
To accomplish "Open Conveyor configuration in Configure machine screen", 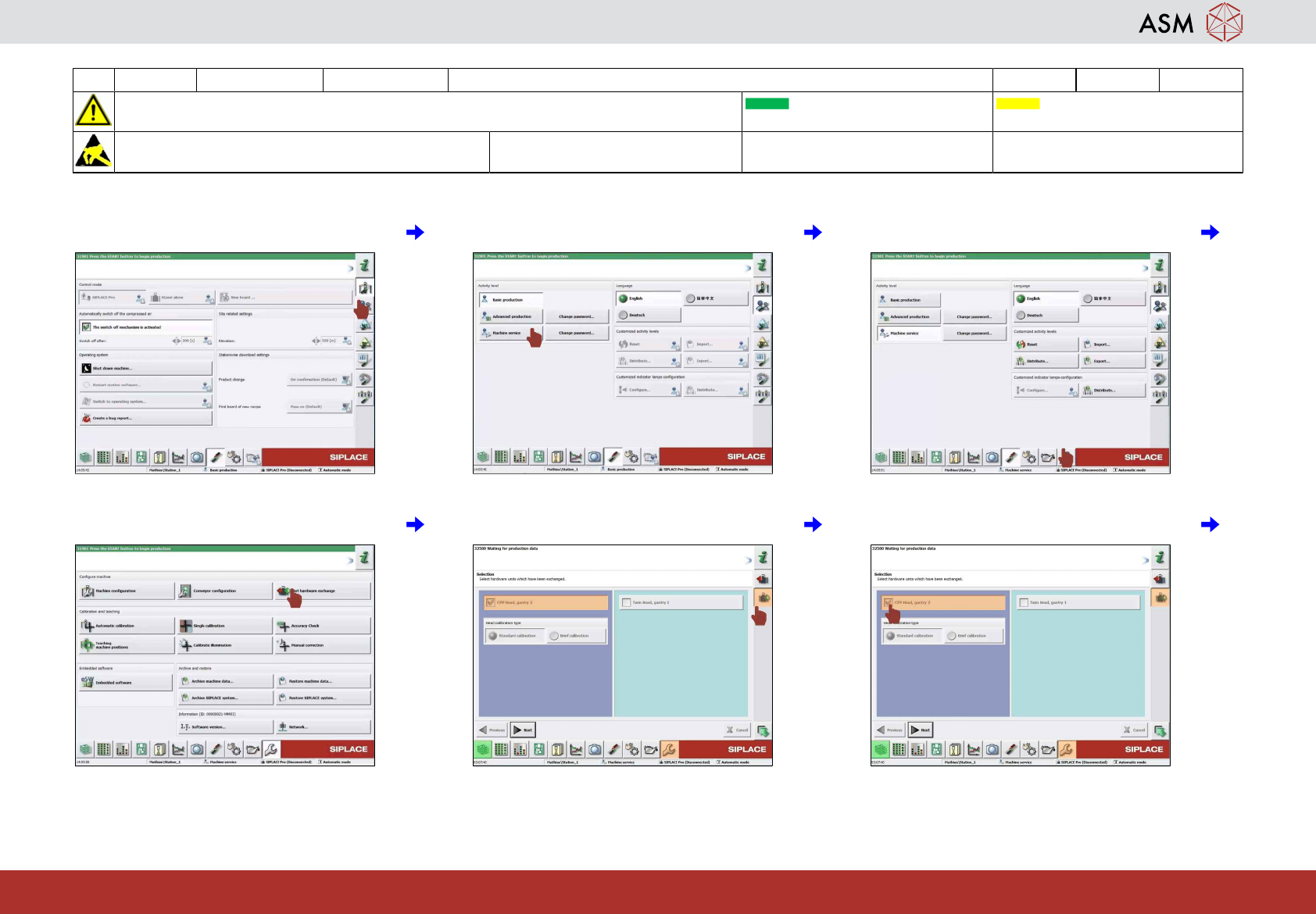I will point(224,591).
